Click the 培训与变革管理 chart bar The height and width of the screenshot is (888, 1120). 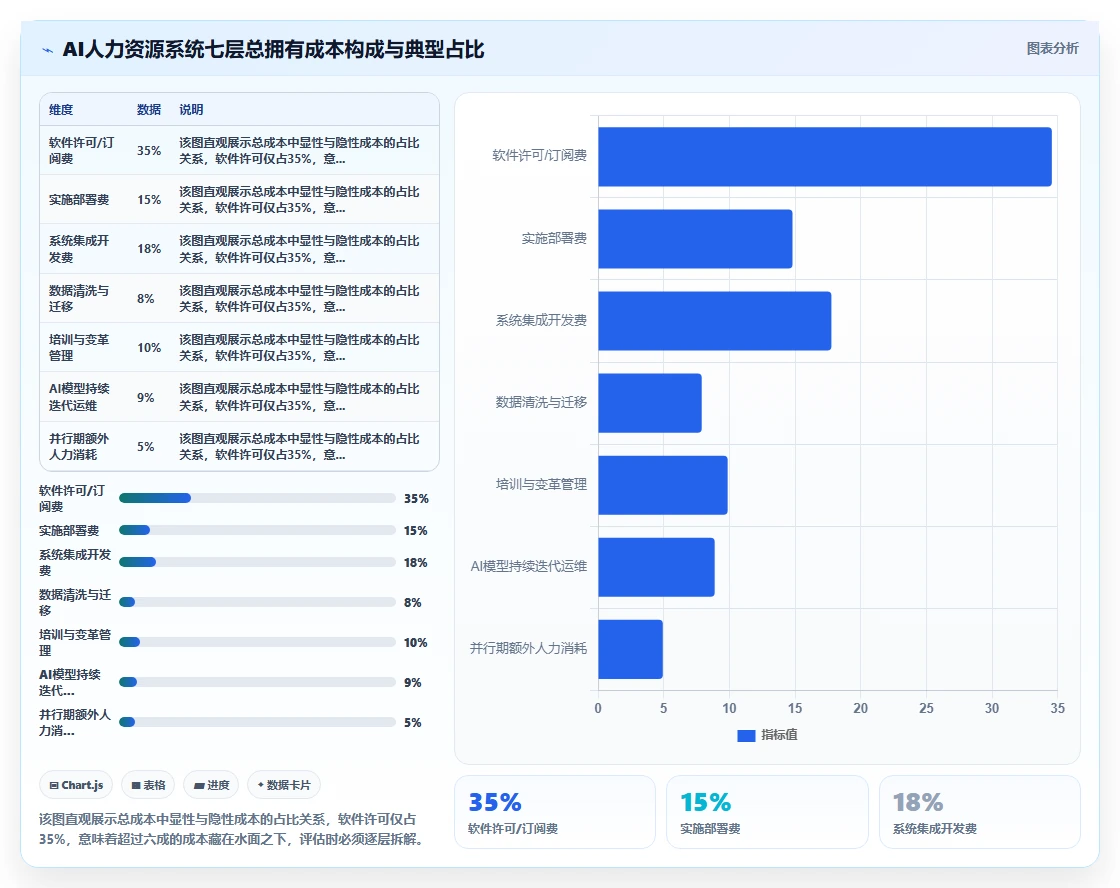(663, 485)
